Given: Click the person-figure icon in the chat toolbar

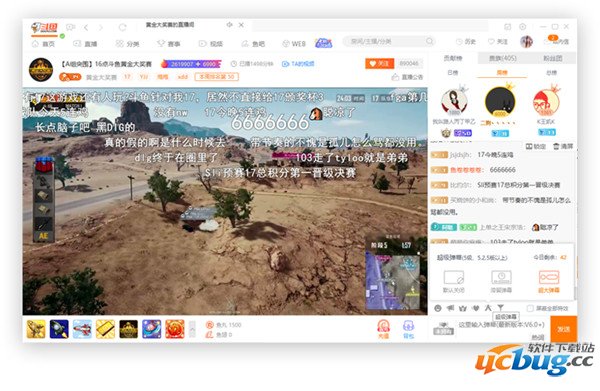Looking at the screenshot, I should [x=488, y=308].
